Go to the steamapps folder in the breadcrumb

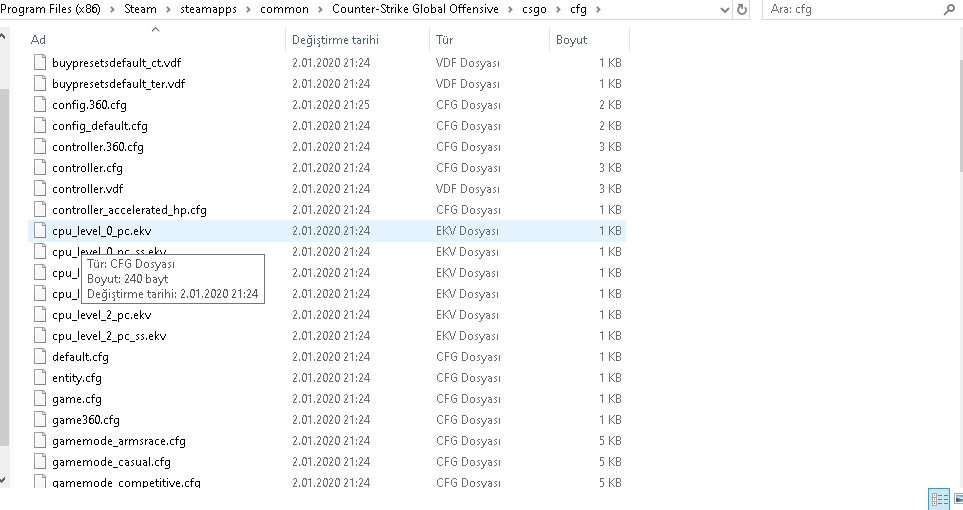coord(208,9)
